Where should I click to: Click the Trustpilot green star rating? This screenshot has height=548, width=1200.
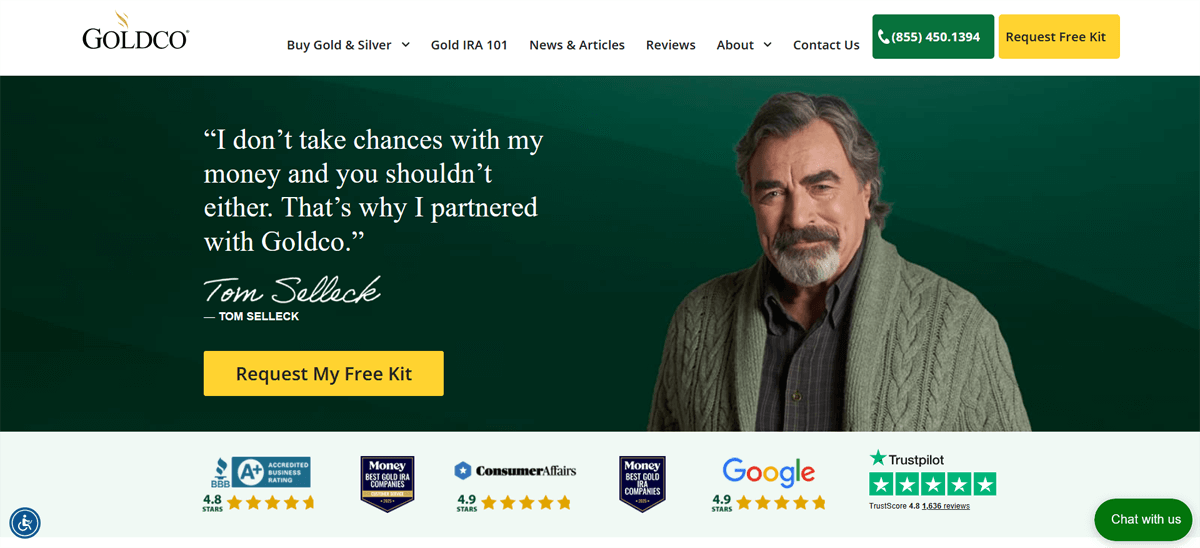point(932,485)
